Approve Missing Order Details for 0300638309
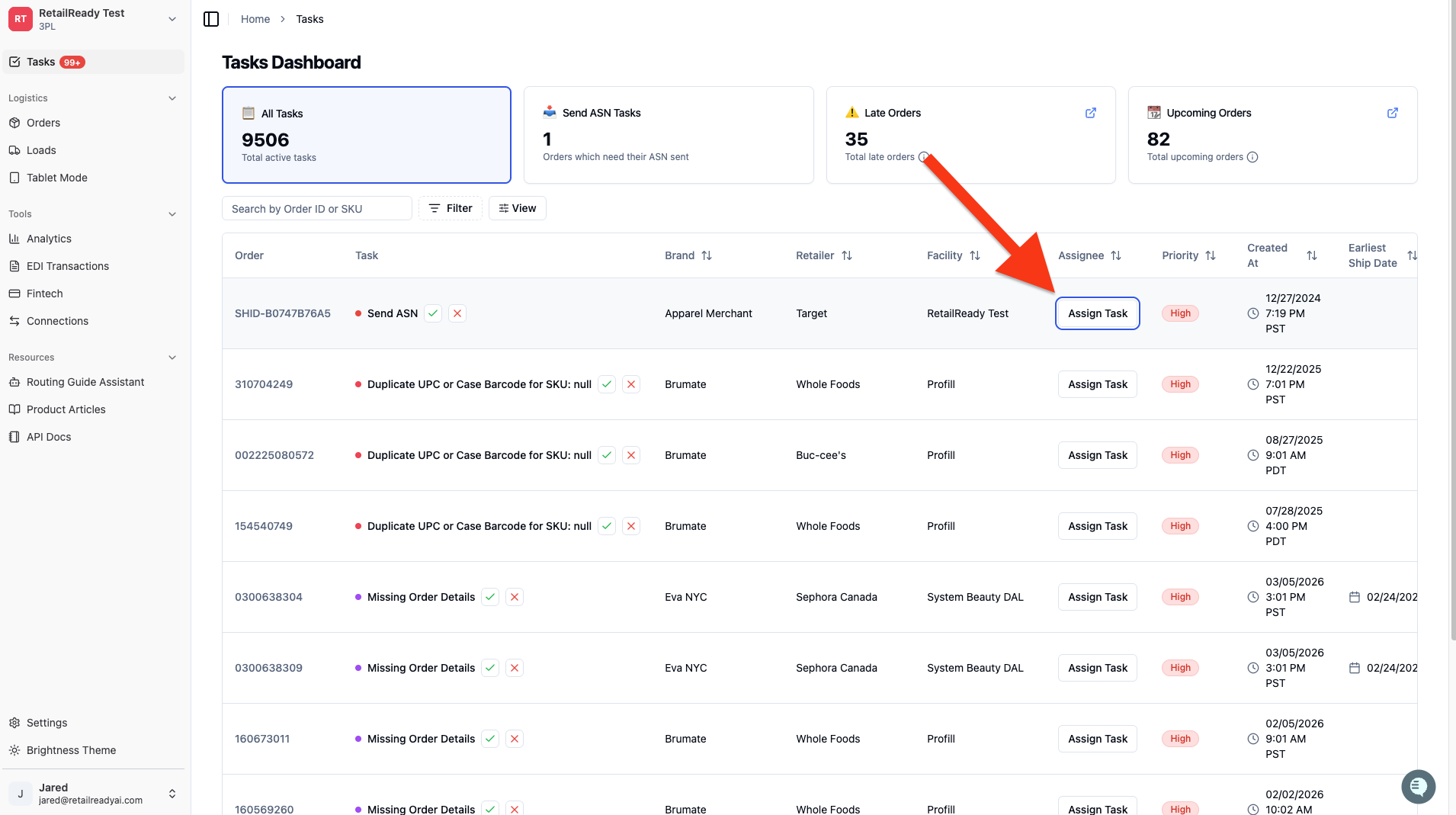This screenshot has width=1456, height=815. pyautogui.click(x=490, y=668)
